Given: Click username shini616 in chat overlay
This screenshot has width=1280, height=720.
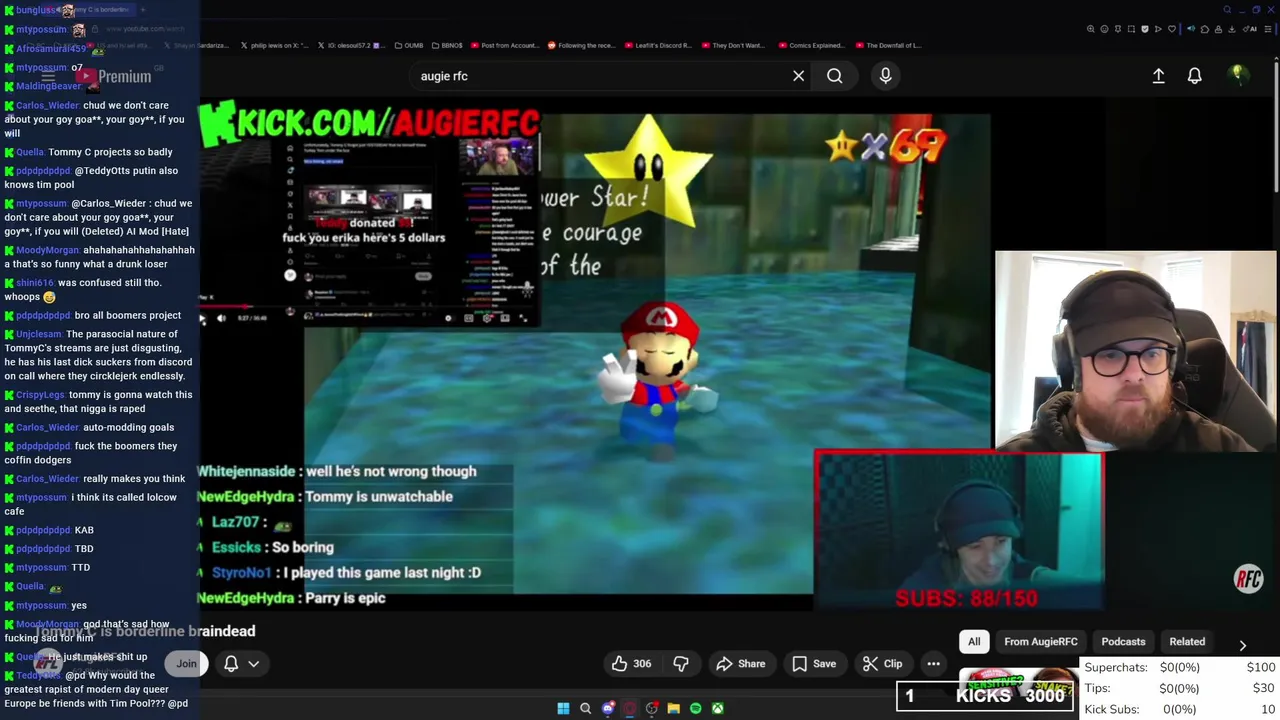Looking at the screenshot, I should point(35,283).
